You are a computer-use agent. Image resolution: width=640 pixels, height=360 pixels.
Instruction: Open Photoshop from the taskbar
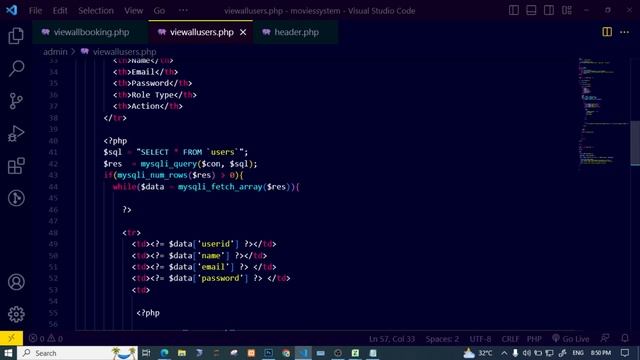[268, 353]
